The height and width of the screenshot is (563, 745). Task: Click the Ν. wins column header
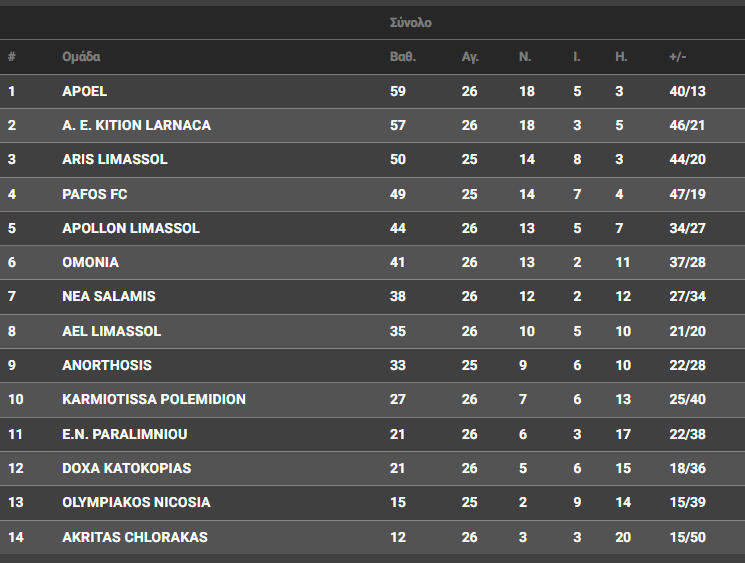point(525,57)
